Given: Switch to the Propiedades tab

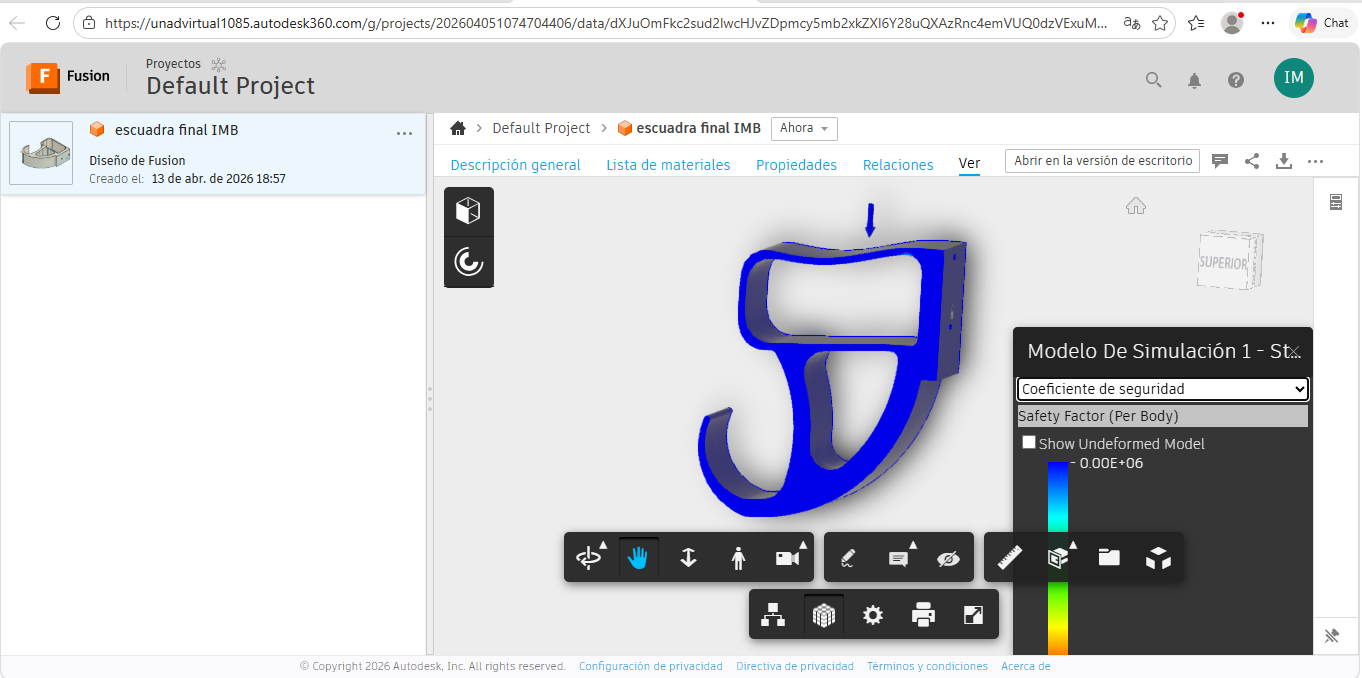Looking at the screenshot, I should (x=796, y=165).
